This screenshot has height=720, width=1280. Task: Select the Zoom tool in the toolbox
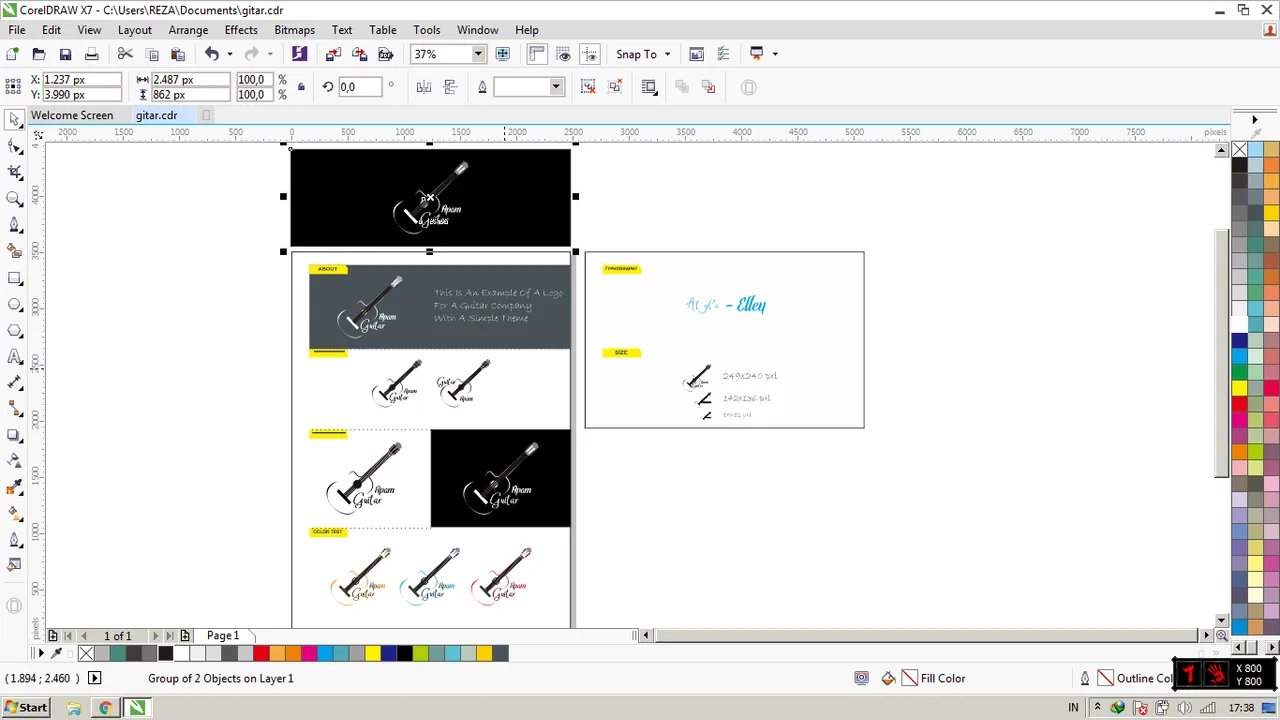click(14, 199)
